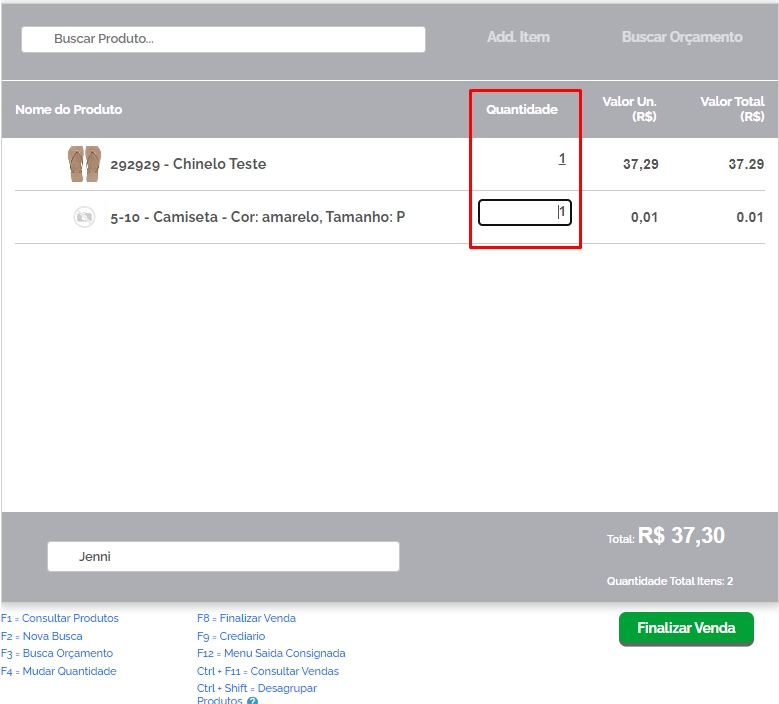The width and height of the screenshot is (779, 704).
Task: Click the green Finalizar Venda button
Action: click(686, 628)
